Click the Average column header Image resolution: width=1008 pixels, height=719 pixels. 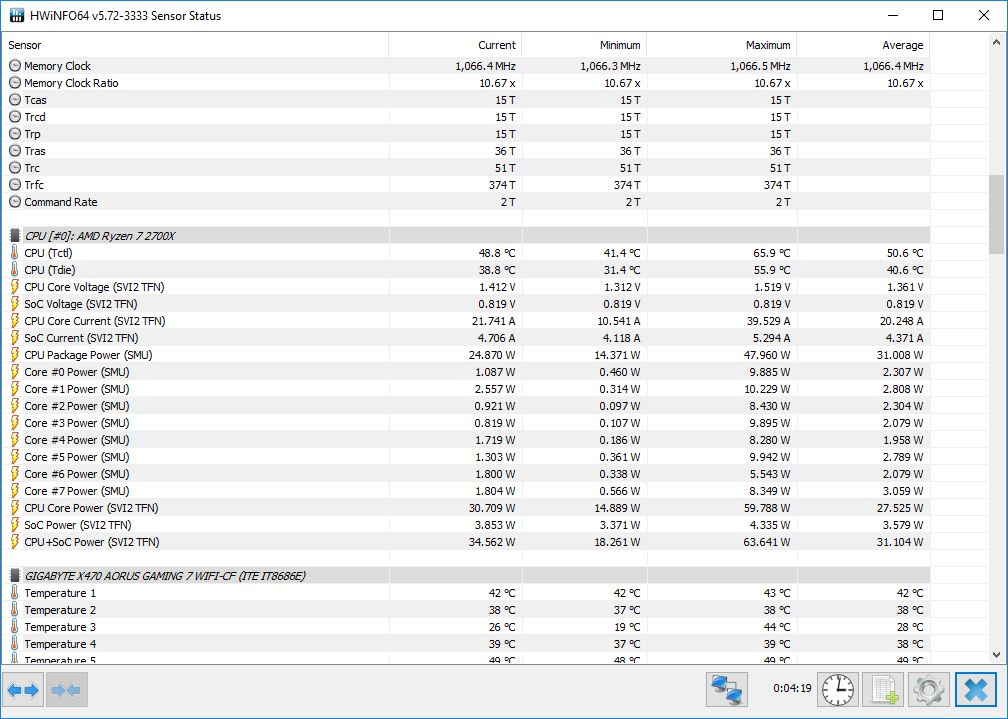click(863, 45)
